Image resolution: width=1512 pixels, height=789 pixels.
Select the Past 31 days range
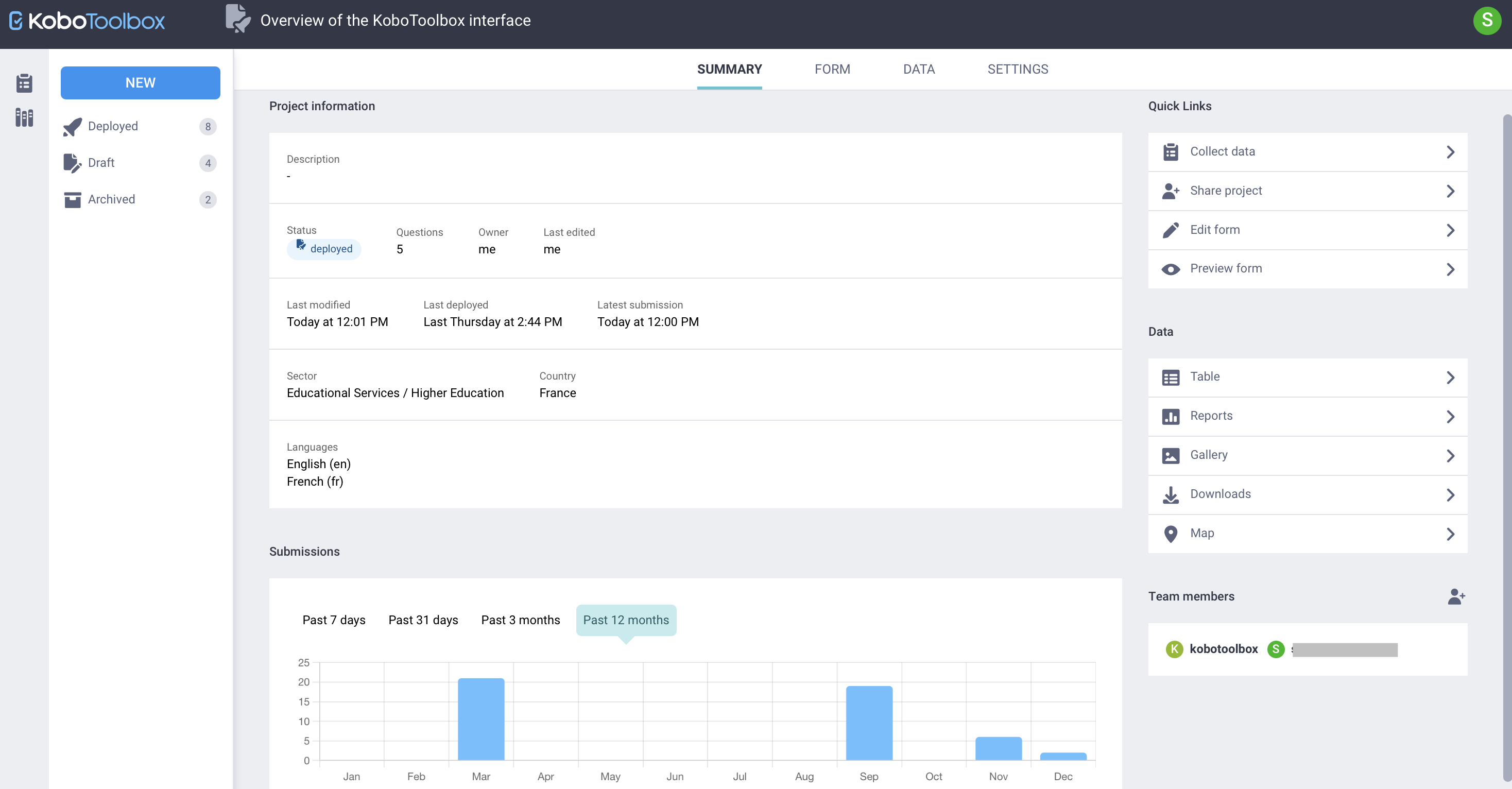[x=423, y=620]
